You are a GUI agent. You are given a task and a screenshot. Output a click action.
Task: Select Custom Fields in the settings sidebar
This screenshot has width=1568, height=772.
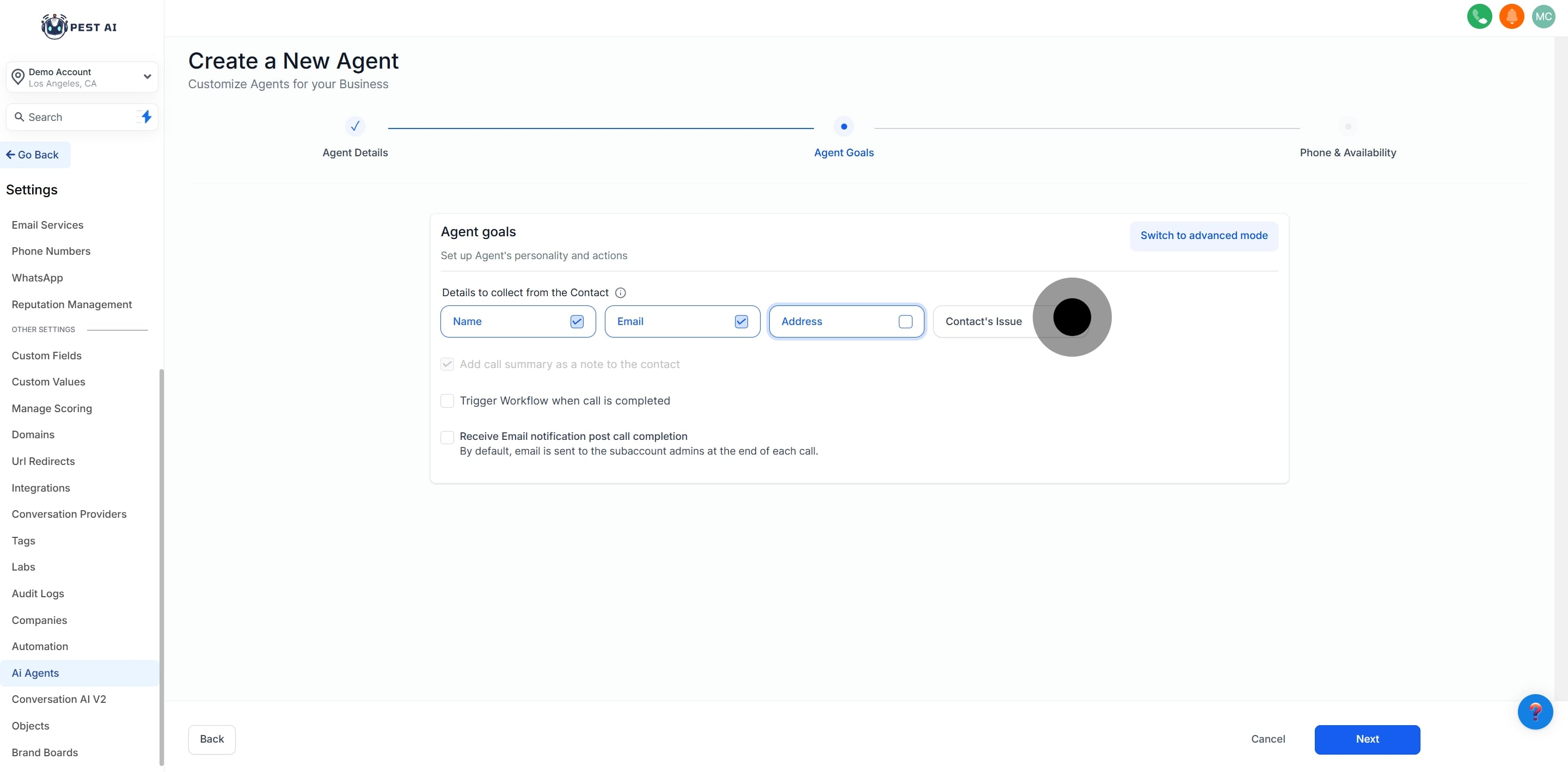point(46,356)
